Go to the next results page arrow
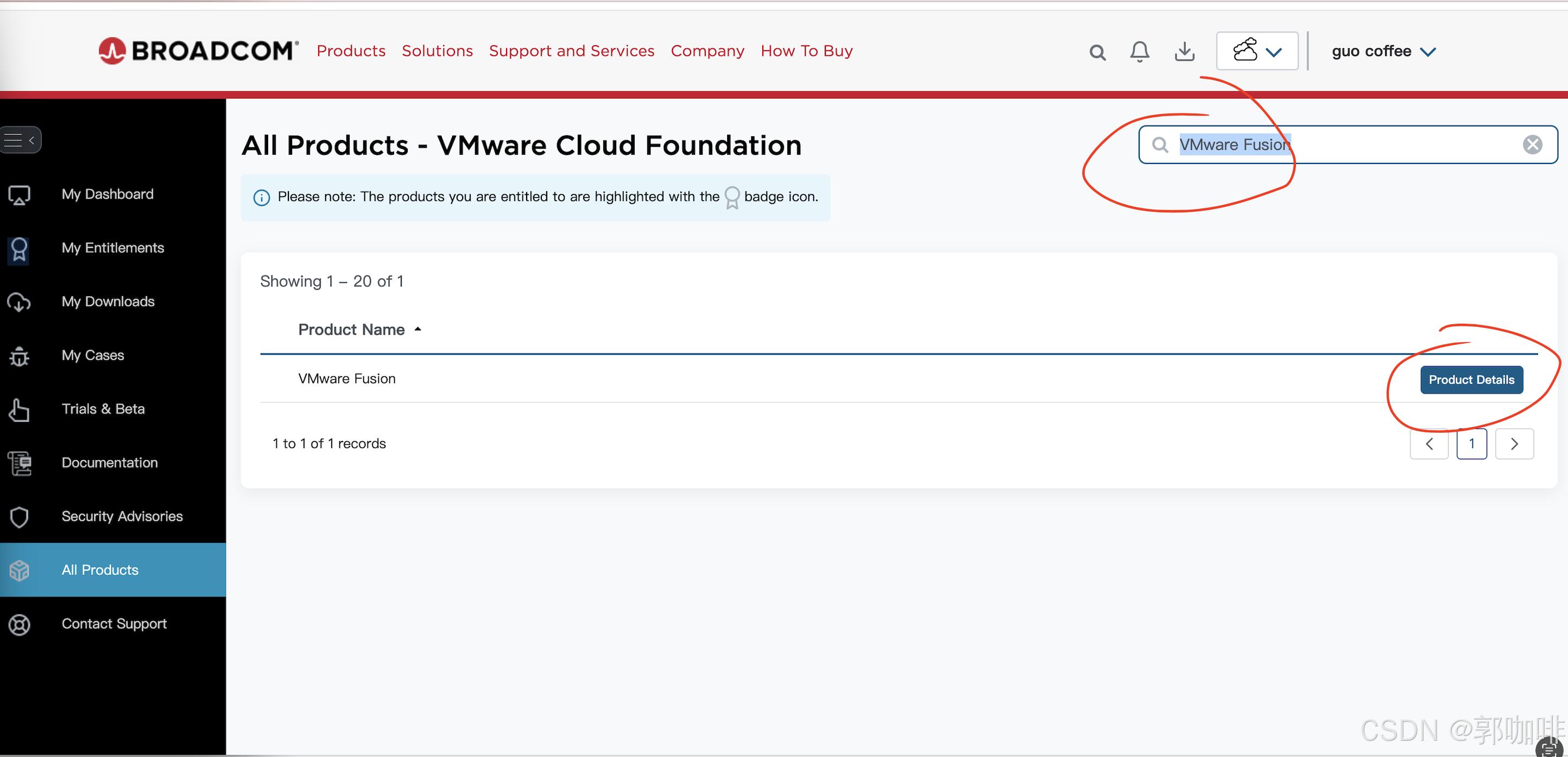The width and height of the screenshot is (1568, 757). coord(1514,444)
